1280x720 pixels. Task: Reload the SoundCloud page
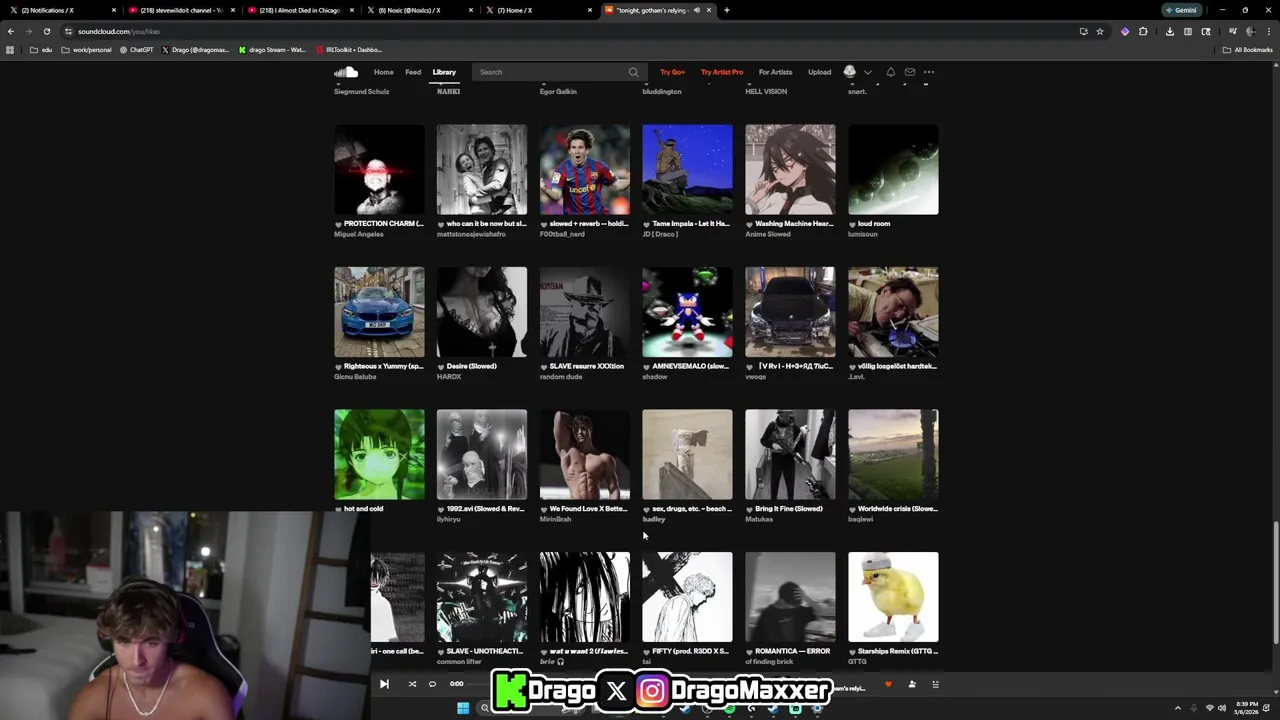point(46,31)
